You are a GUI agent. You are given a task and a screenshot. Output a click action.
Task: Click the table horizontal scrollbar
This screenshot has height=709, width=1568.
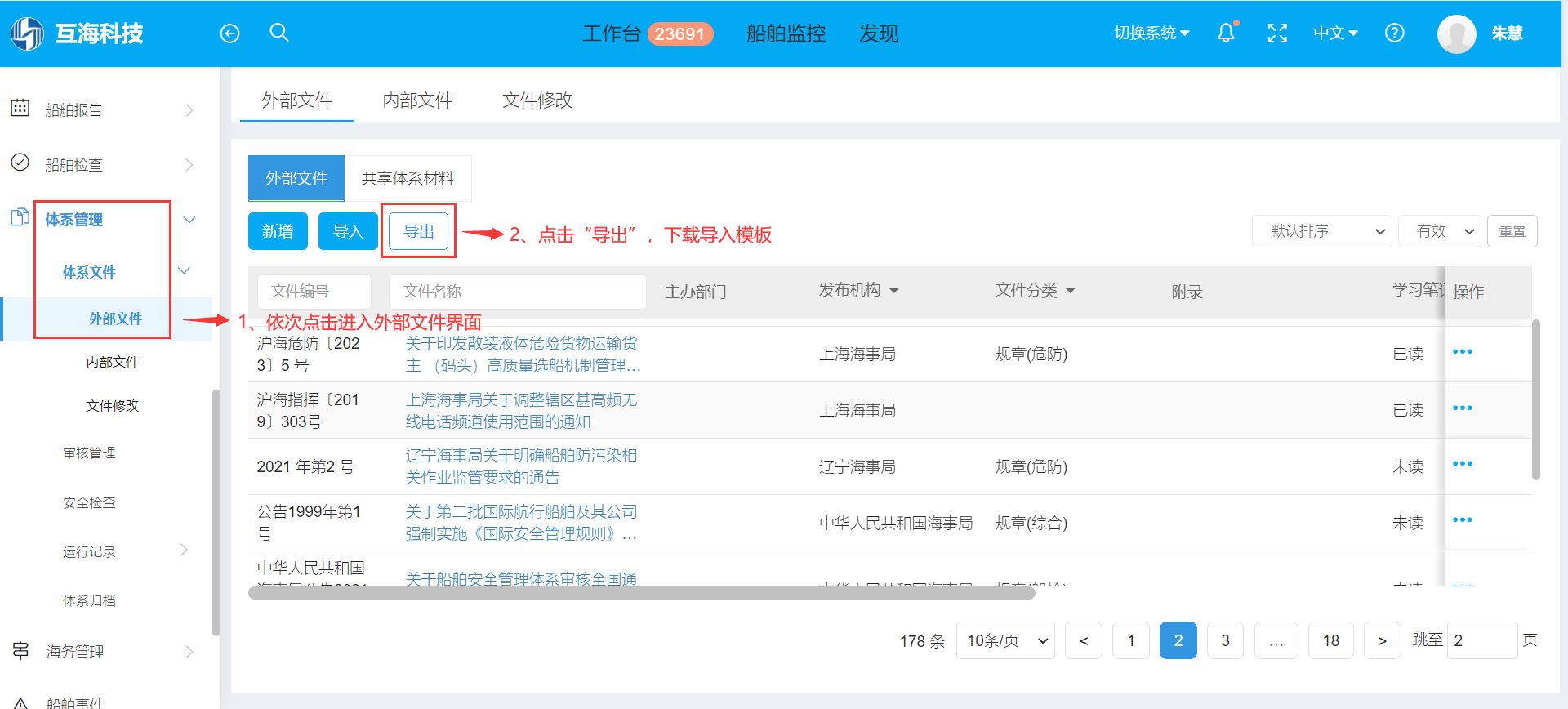click(642, 593)
